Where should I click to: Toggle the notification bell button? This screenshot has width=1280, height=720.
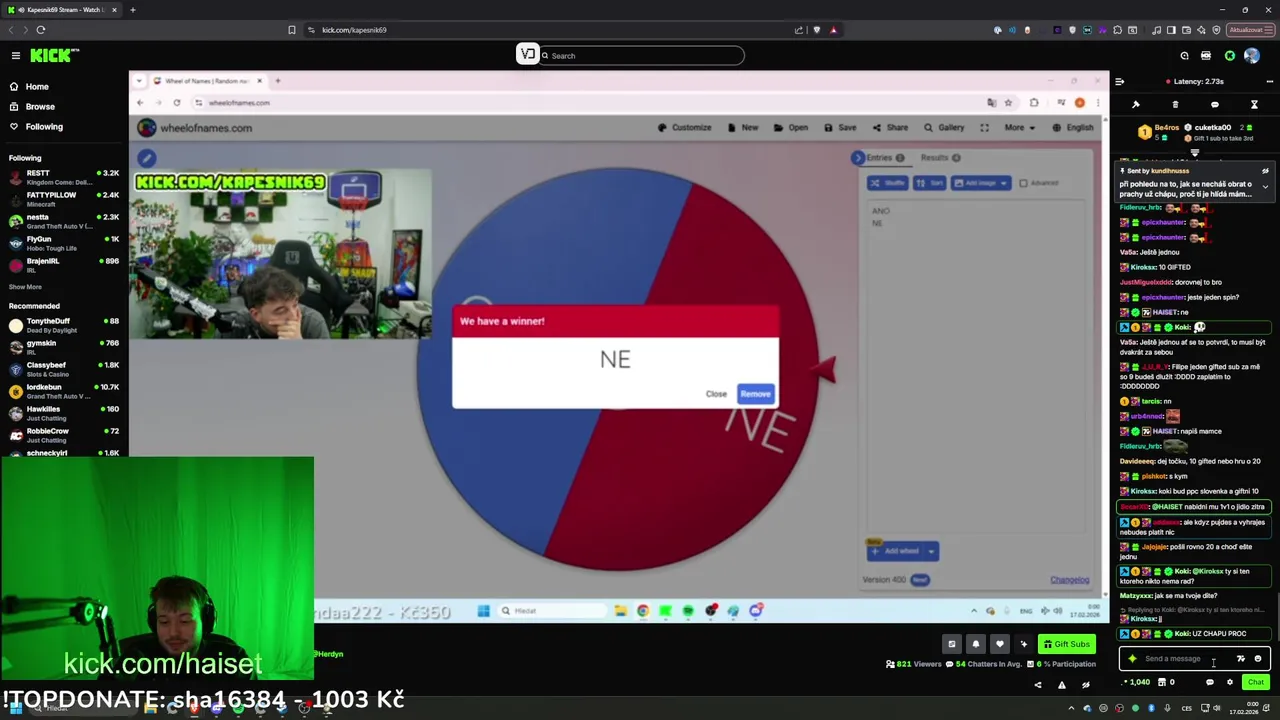pyautogui.click(x=975, y=644)
